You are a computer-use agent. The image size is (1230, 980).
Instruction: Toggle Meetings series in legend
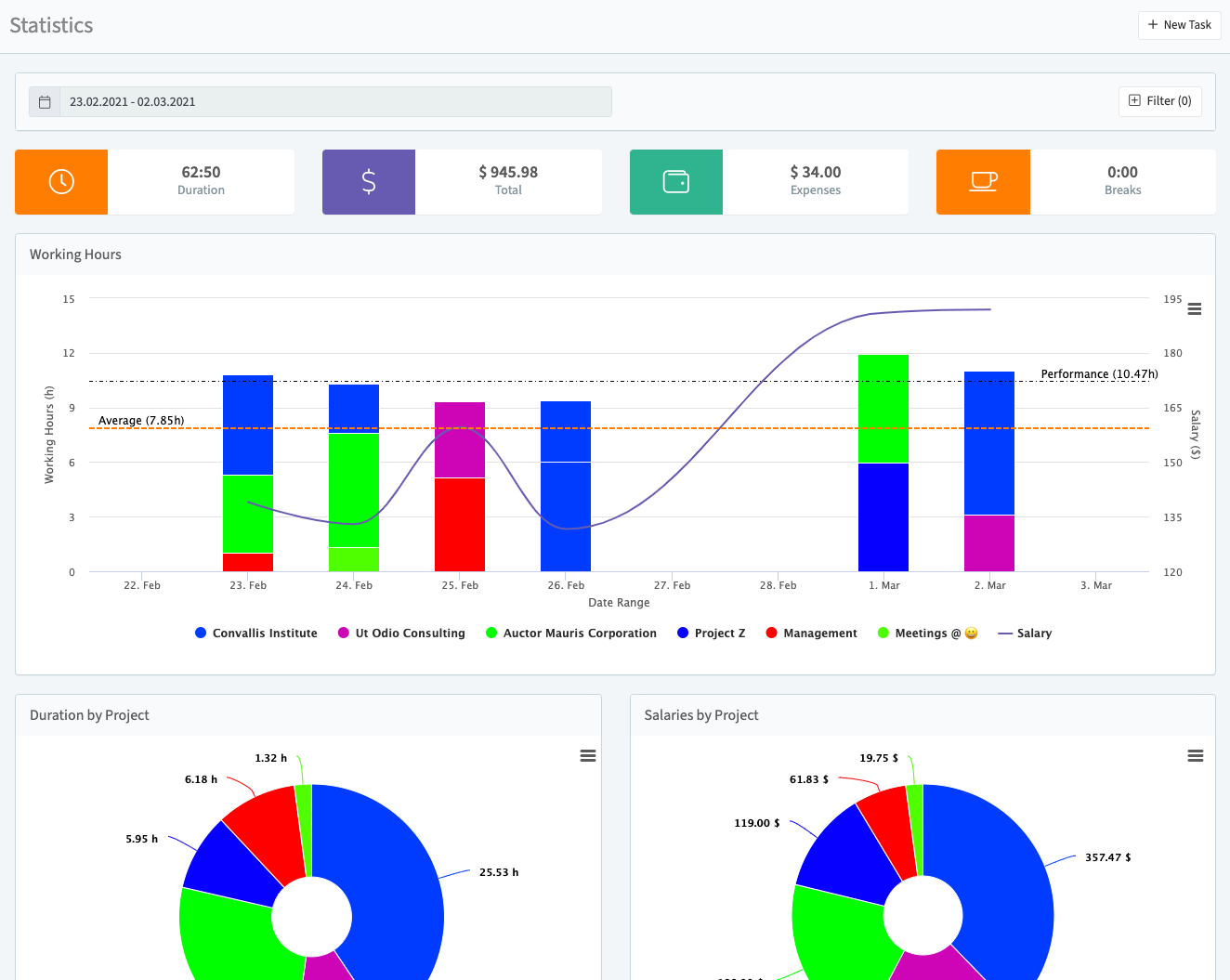point(928,634)
